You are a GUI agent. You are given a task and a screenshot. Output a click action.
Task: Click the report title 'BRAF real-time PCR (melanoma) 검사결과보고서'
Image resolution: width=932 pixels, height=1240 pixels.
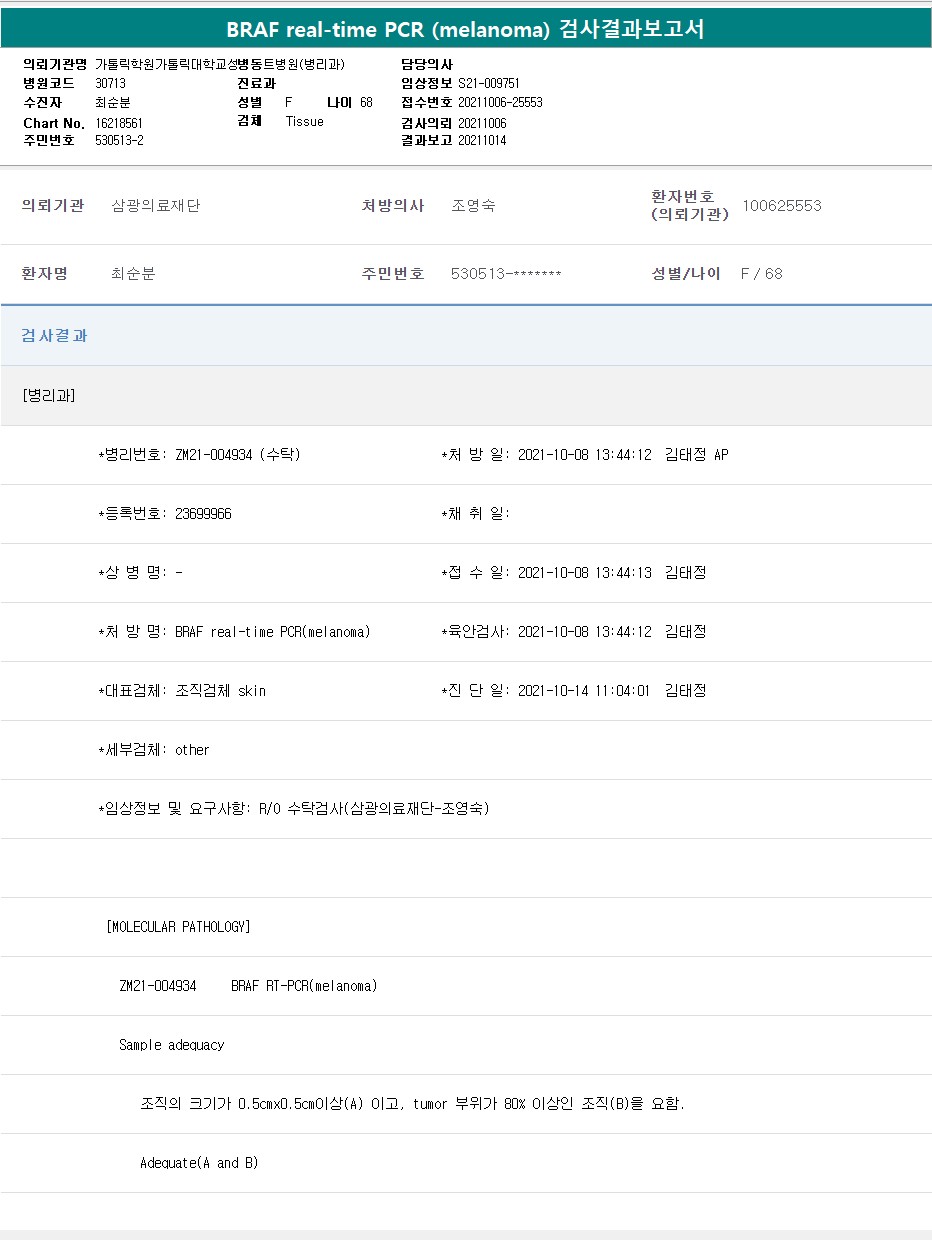(x=465, y=29)
